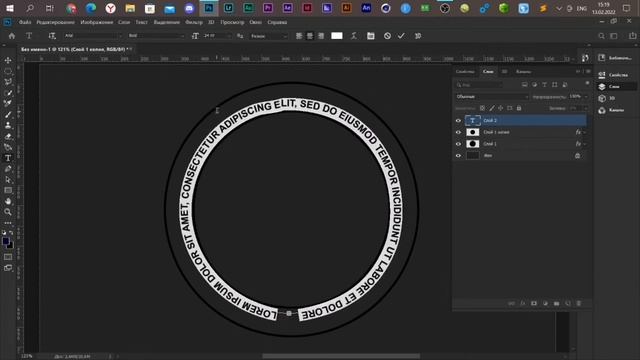Open the Свойства panel from side dock
The width and height of the screenshot is (640, 360).
tap(614, 75)
